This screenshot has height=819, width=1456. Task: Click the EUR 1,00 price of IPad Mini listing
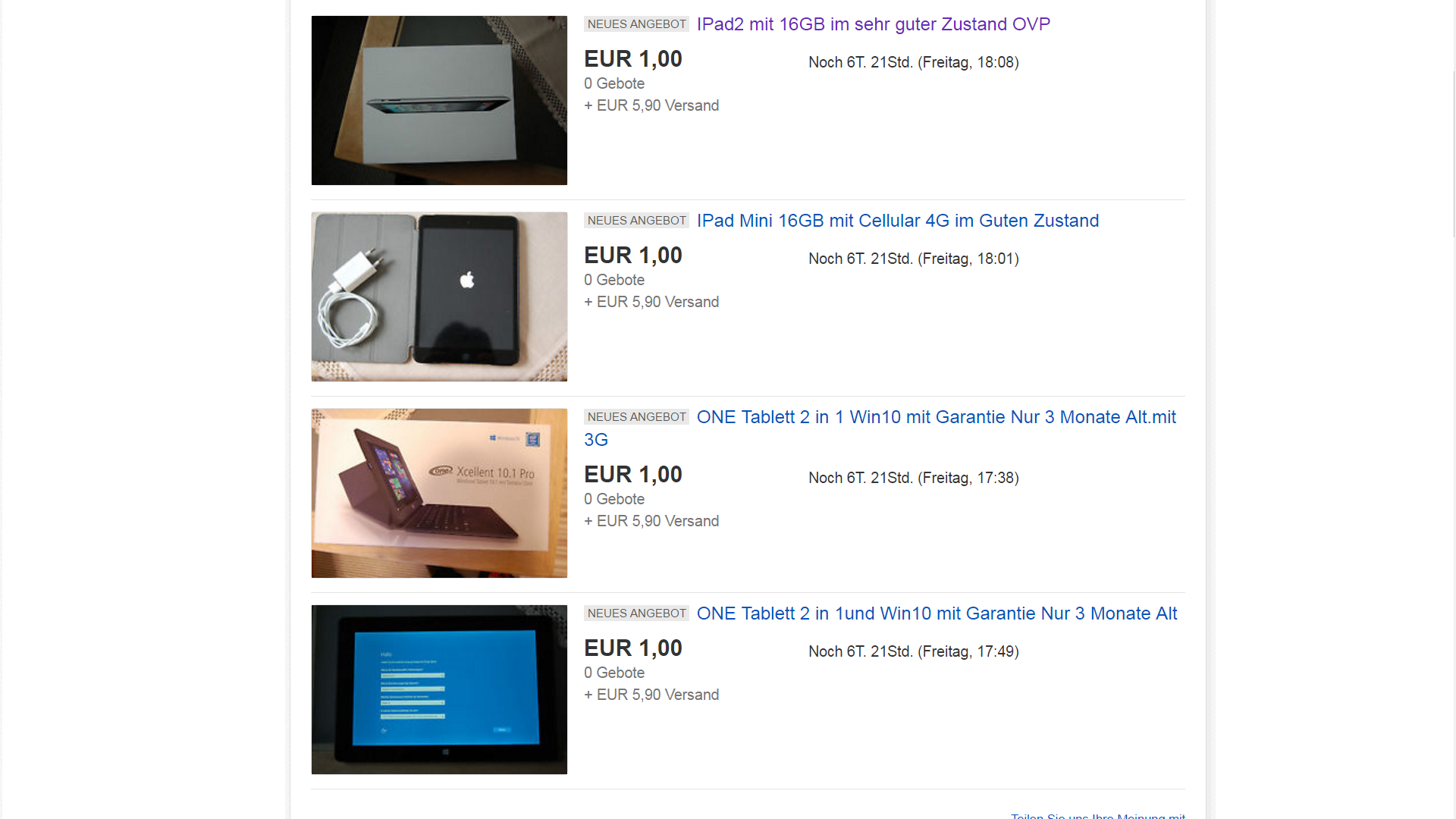(633, 256)
